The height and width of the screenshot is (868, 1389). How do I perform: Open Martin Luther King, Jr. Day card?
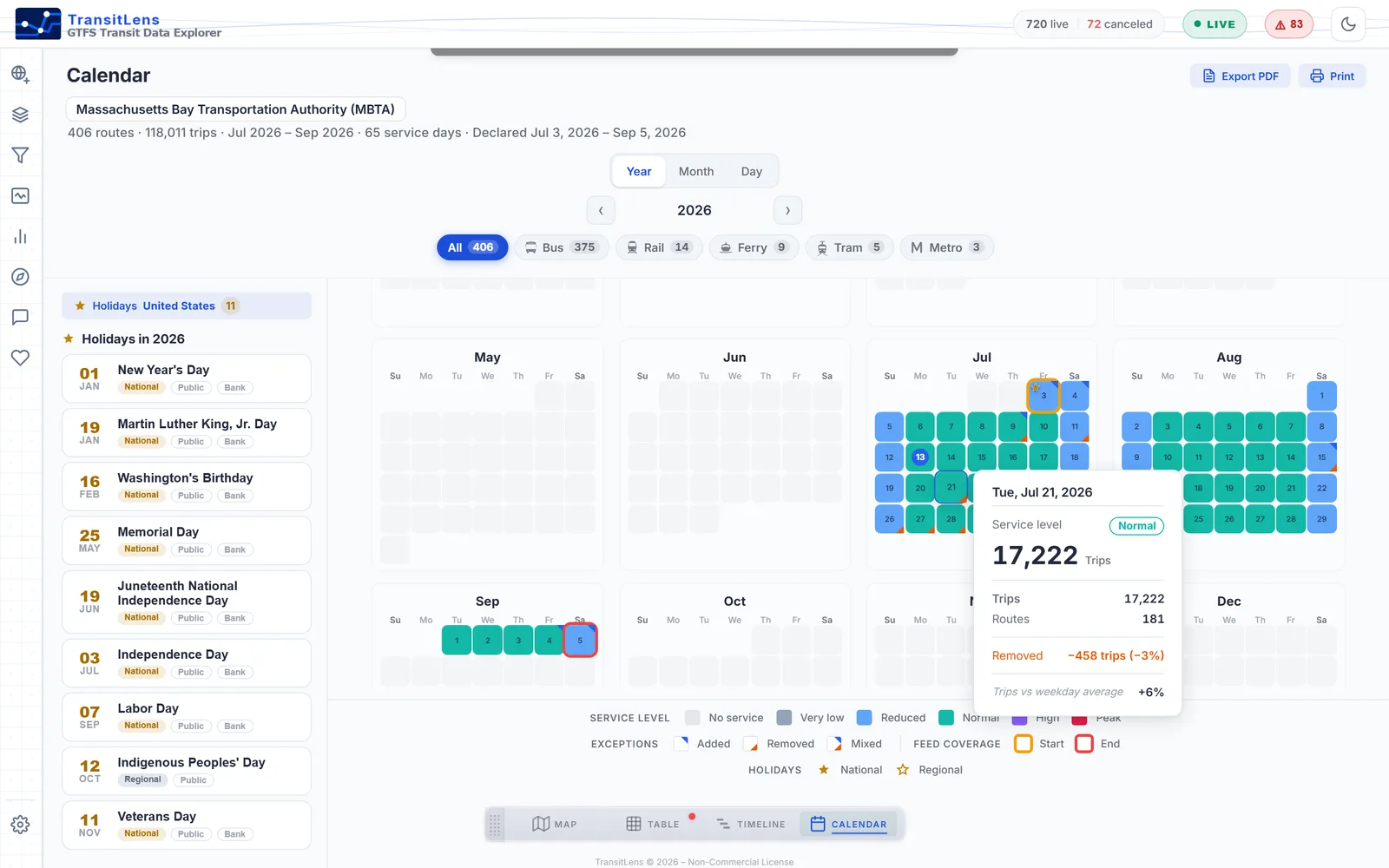point(187,432)
